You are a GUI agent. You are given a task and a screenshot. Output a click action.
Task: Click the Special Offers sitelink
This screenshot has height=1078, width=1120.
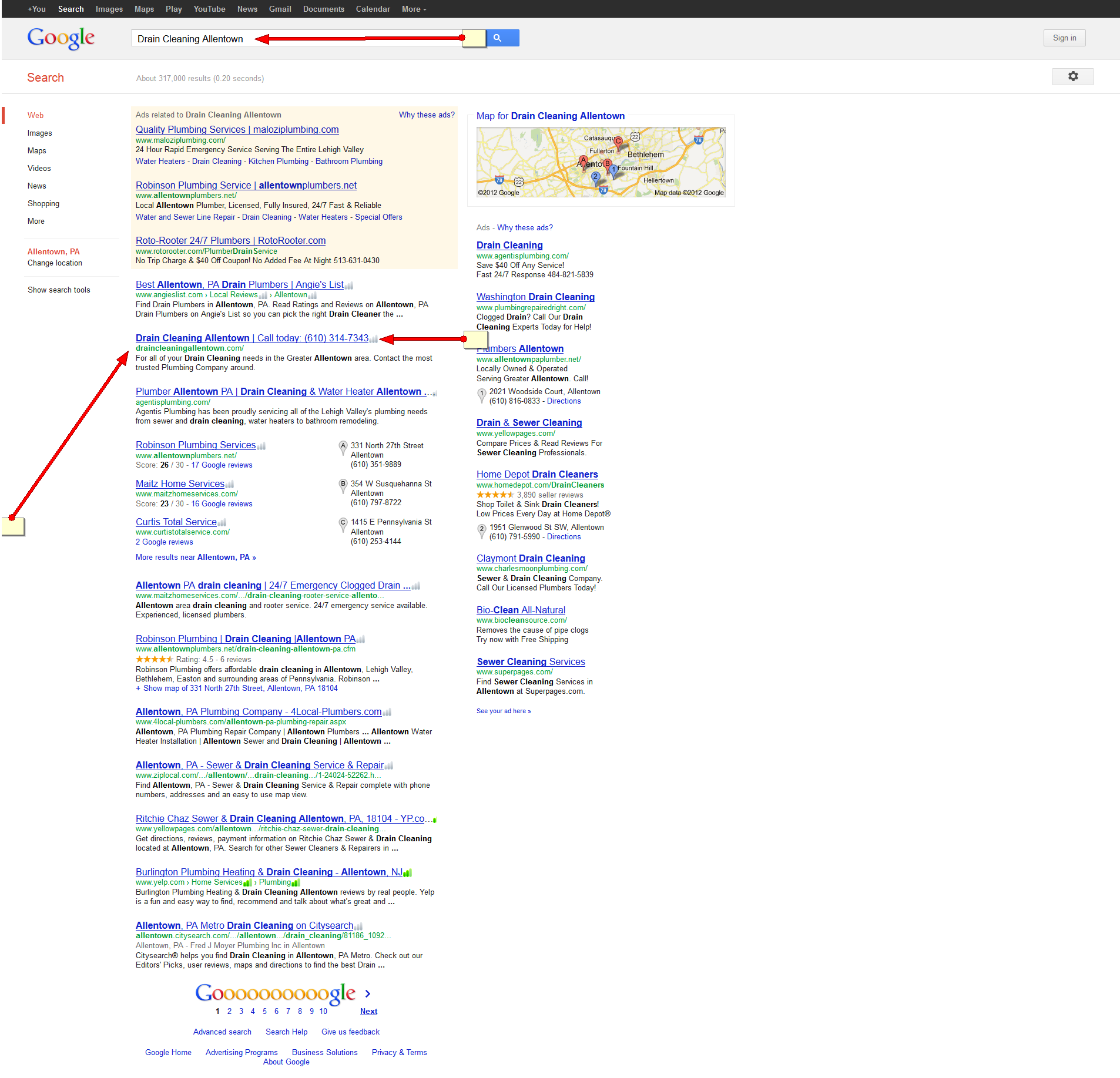point(378,217)
